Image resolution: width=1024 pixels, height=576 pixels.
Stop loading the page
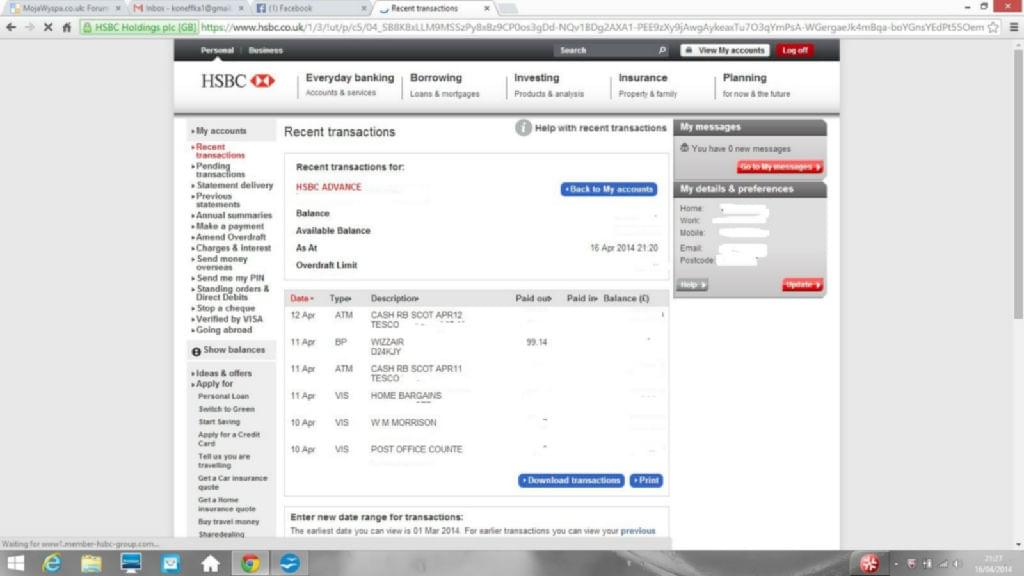click(48, 27)
